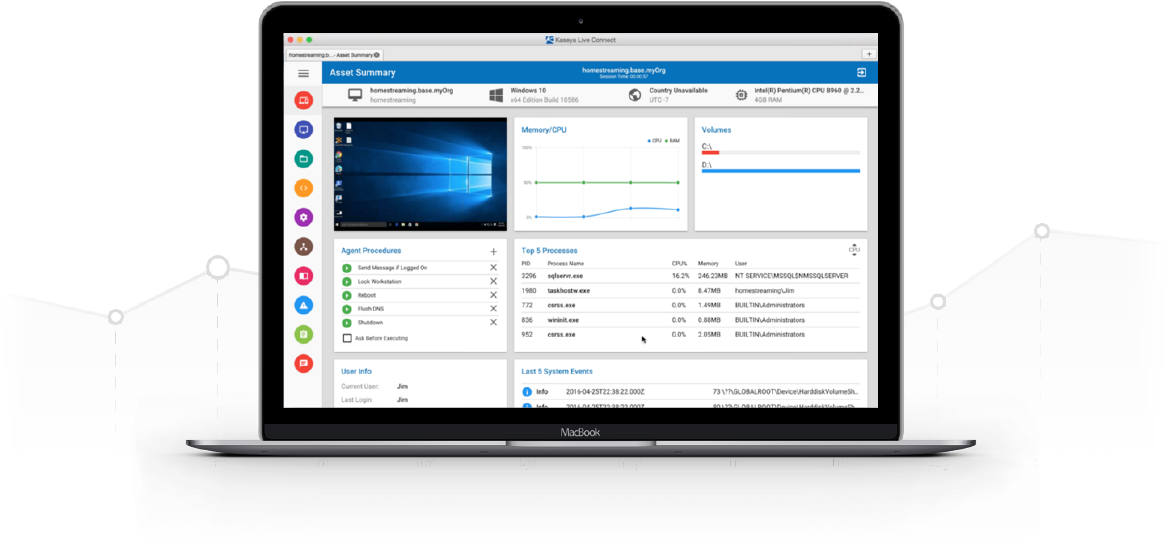Run the Send Message if Logged On procedure
The width and height of the screenshot is (1169, 551).
(x=347, y=268)
